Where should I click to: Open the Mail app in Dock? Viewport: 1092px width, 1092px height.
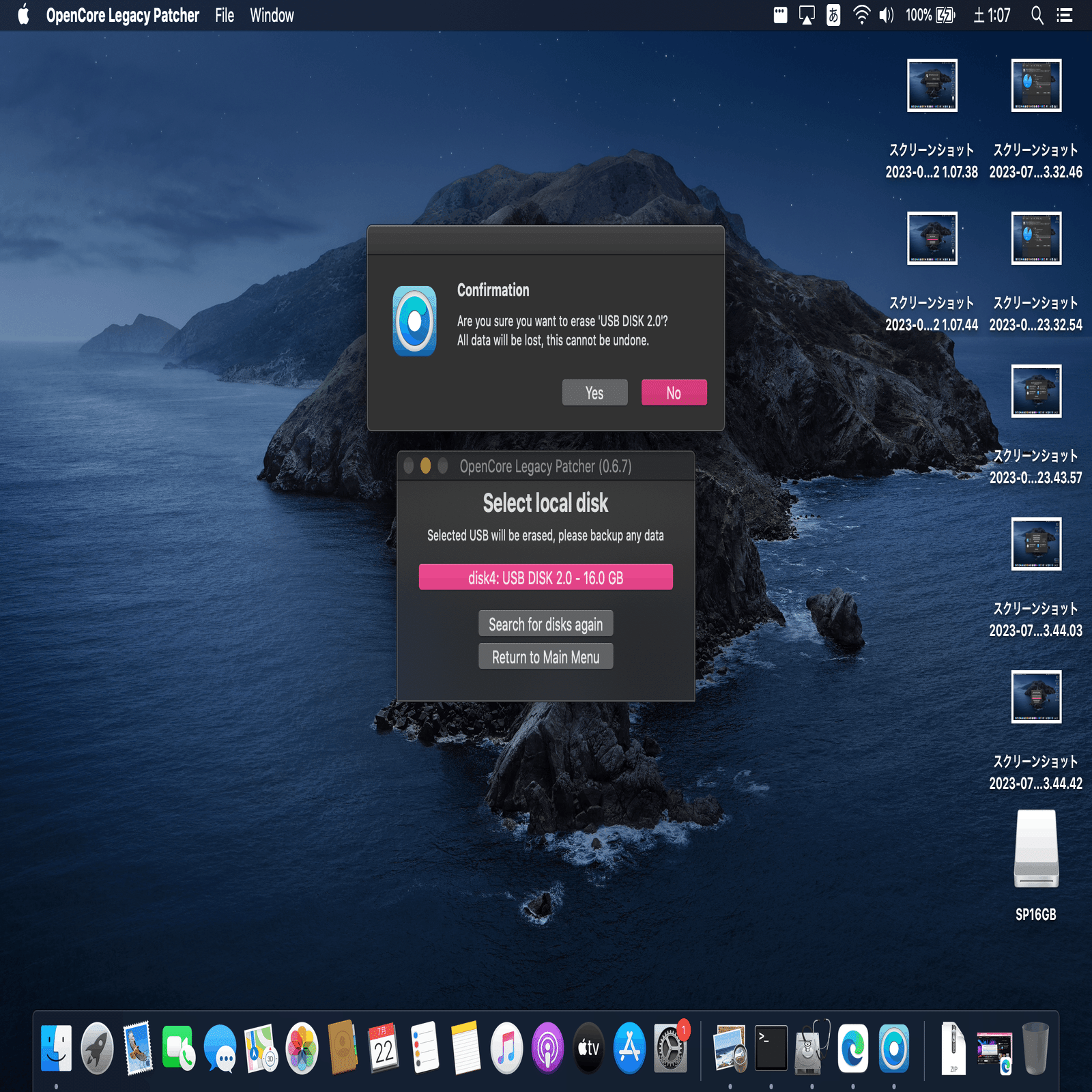click(x=138, y=1048)
